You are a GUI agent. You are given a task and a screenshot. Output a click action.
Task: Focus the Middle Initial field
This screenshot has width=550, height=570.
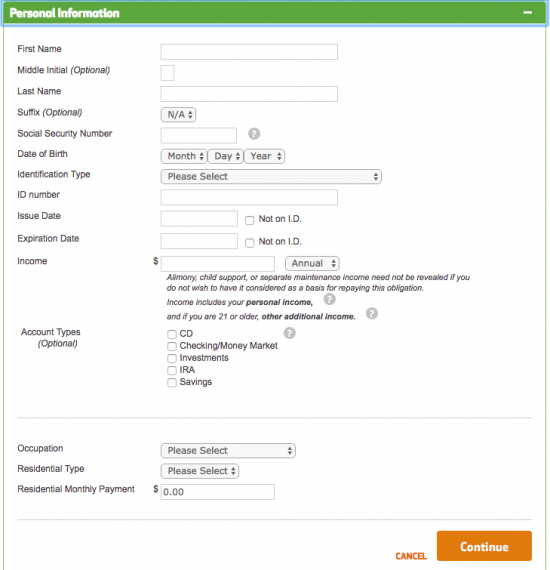168,73
